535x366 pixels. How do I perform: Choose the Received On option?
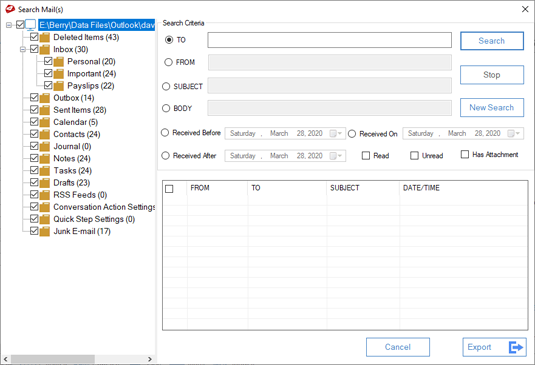[352, 134]
